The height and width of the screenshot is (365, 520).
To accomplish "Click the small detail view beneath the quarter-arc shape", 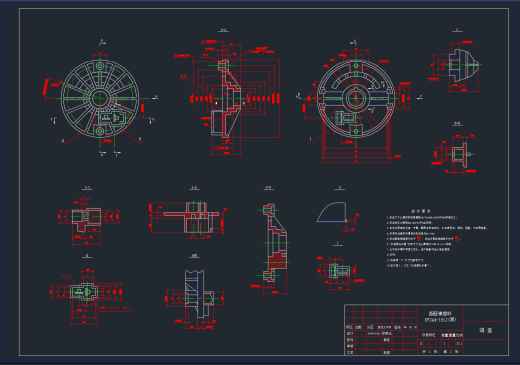I will 338,270.
